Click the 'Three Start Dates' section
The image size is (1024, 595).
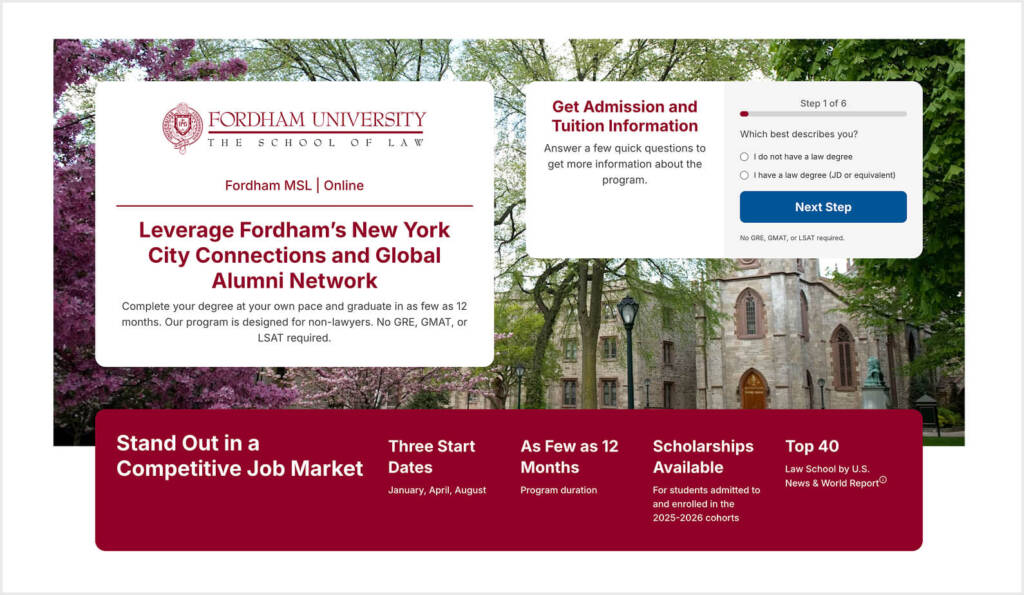point(432,457)
